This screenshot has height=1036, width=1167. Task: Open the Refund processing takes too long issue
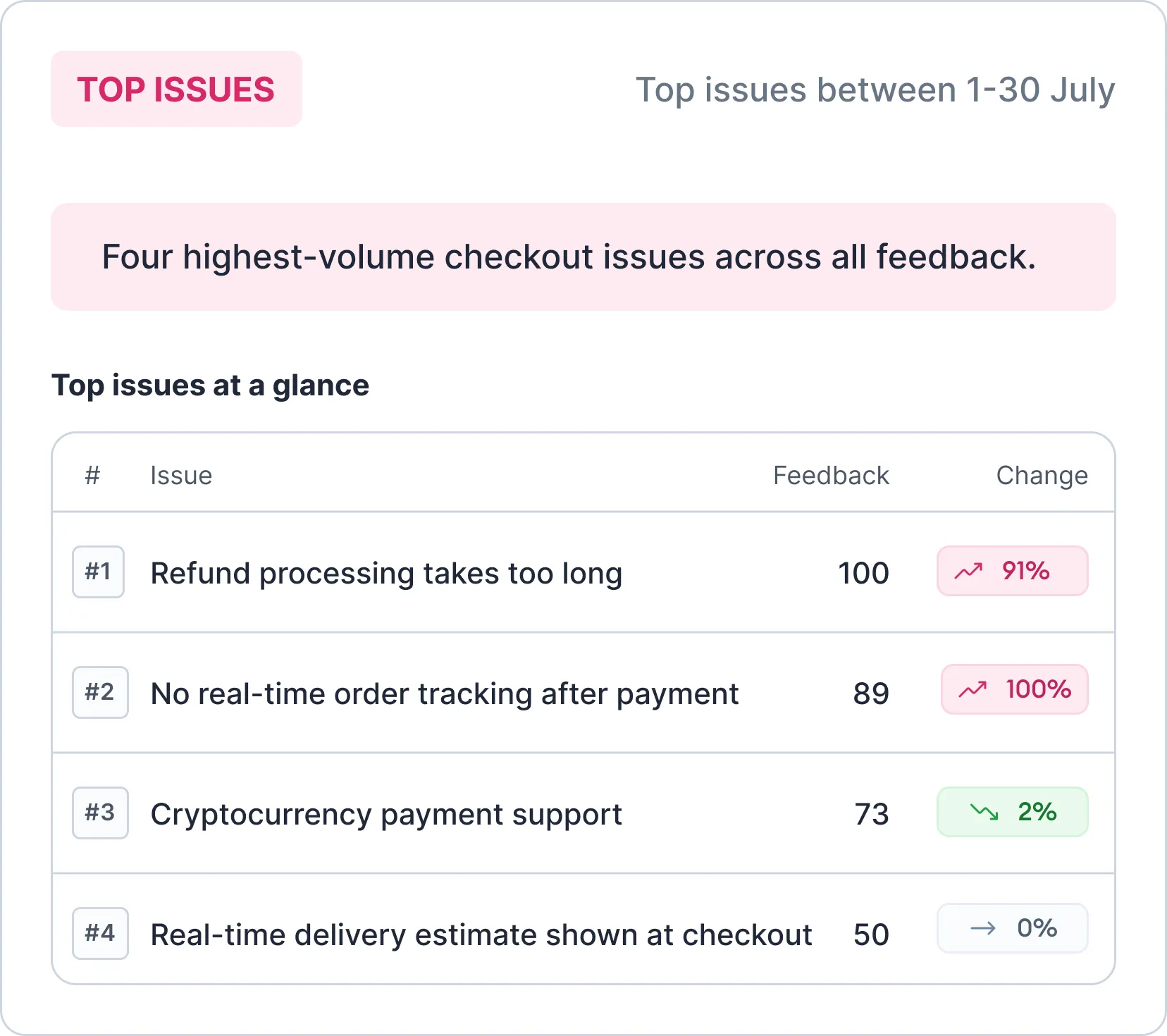click(386, 574)
